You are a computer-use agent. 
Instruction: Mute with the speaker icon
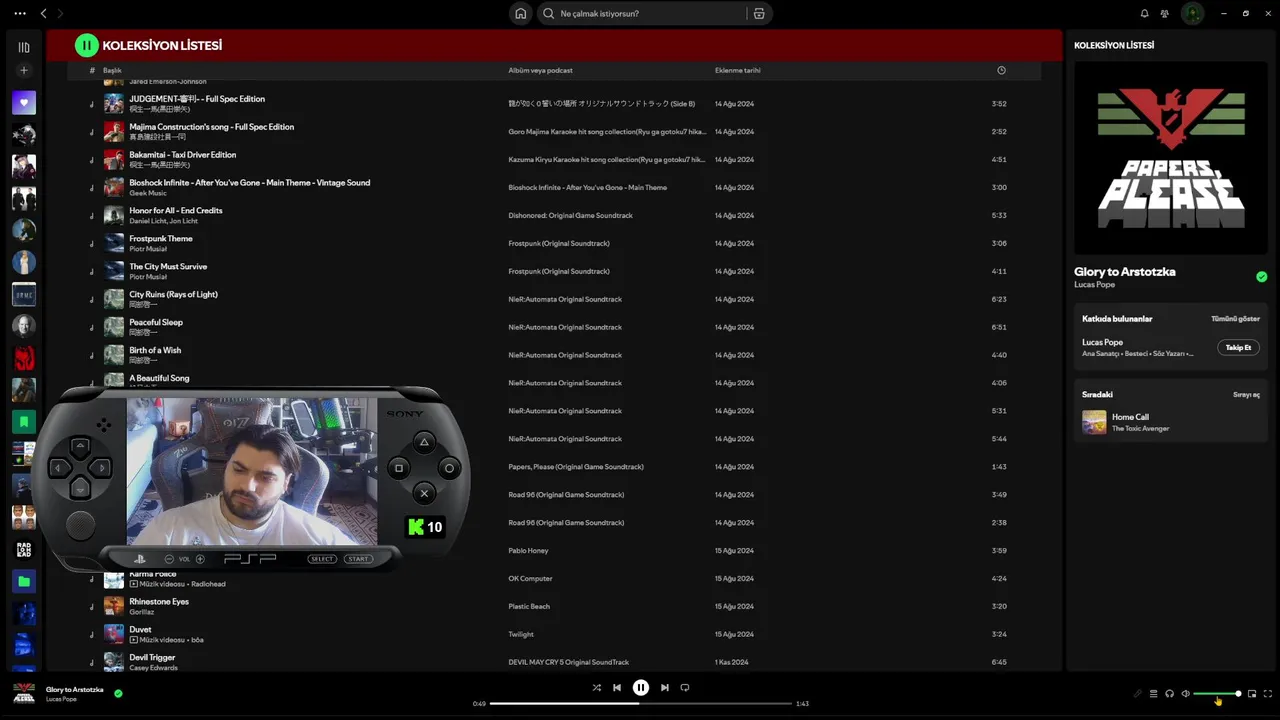tap(1185, 693)
